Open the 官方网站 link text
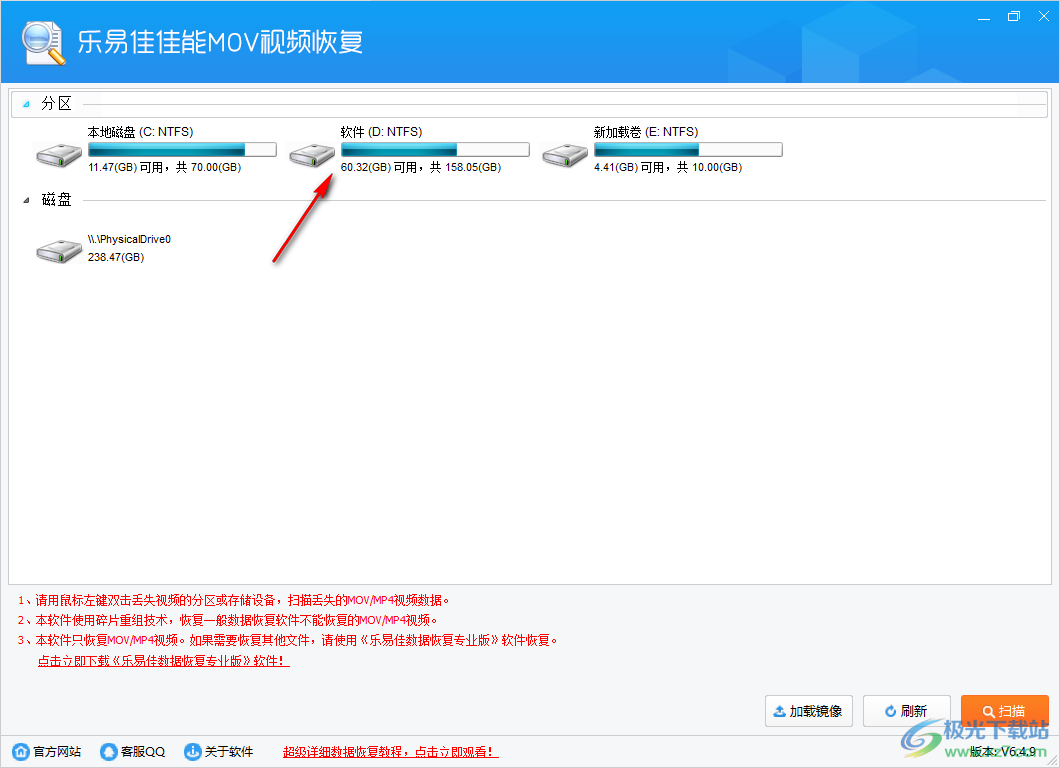The width and height of the screenshot is (1060, 768). [57, 751]
